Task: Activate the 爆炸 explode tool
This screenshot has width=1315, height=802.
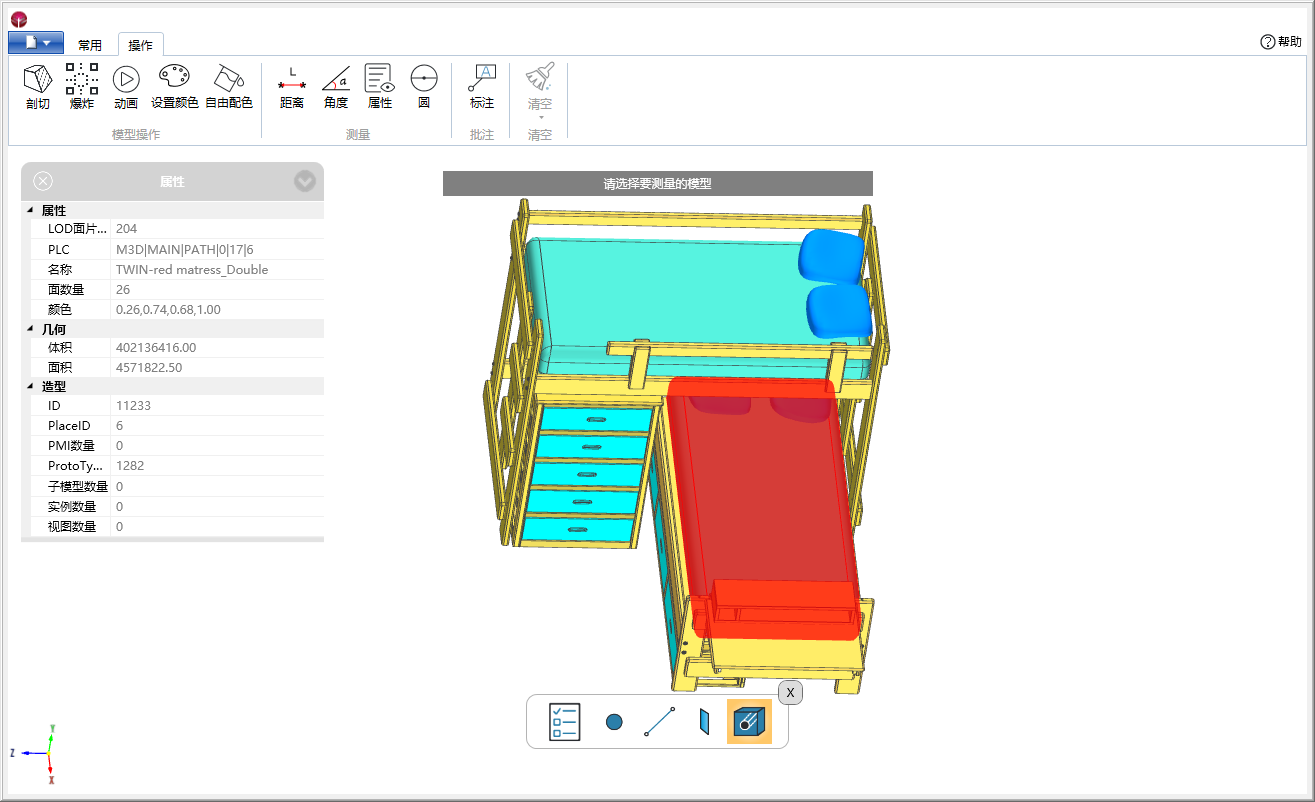Action: point(82,87)
